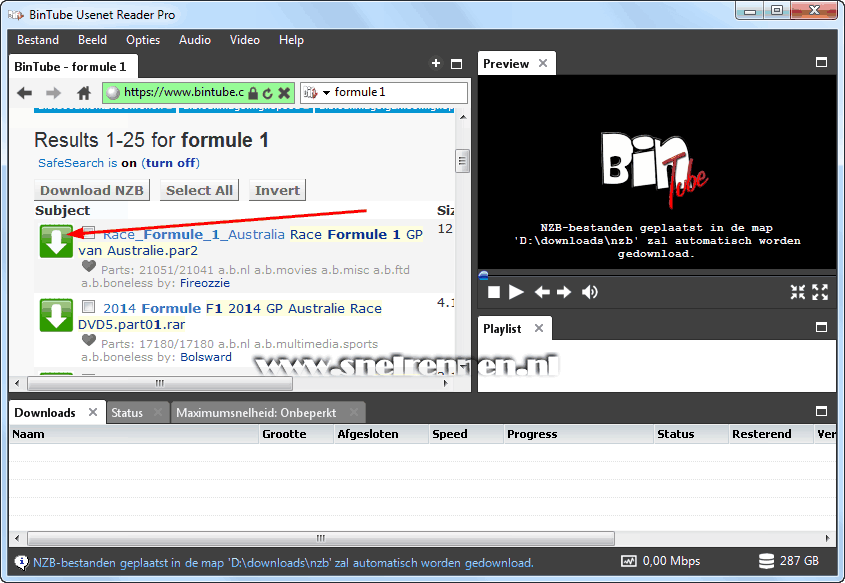This screenshot has height=583, width=845.
Task: Favorite the Race_Formule_1_Australia post with heart
Action: [89, 266]
